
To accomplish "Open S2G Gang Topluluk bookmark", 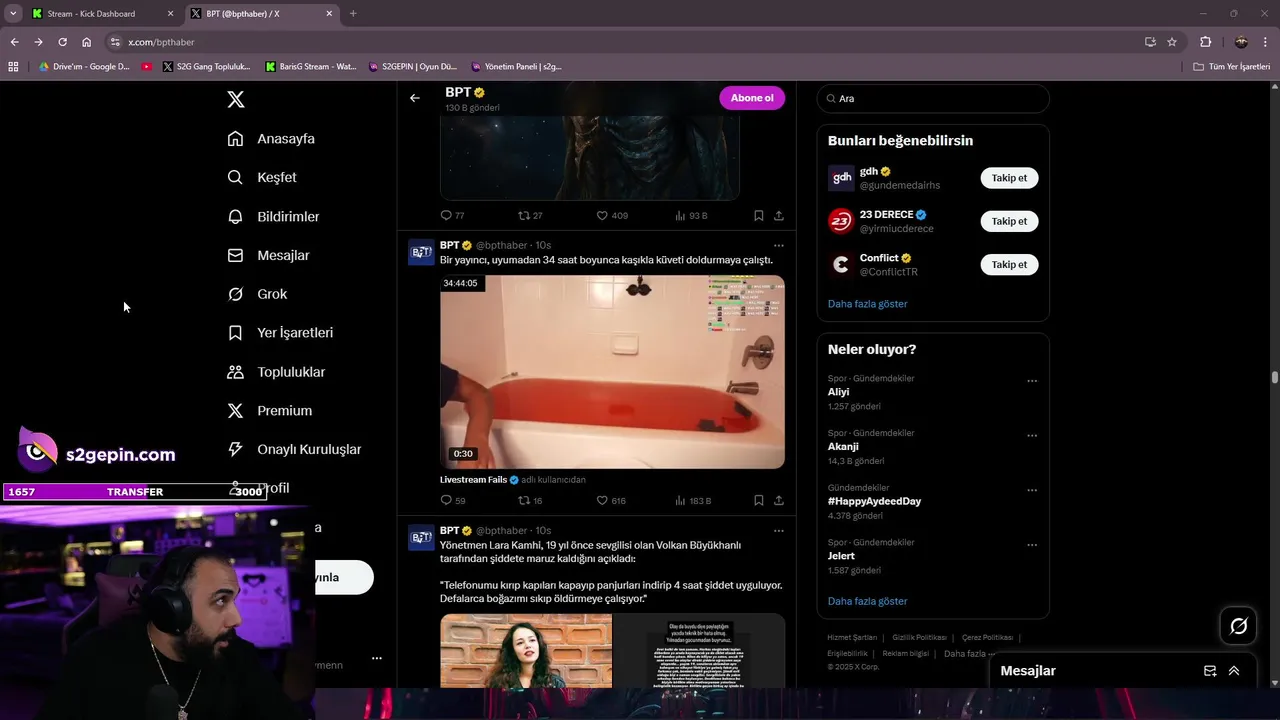I will (206, 67).
